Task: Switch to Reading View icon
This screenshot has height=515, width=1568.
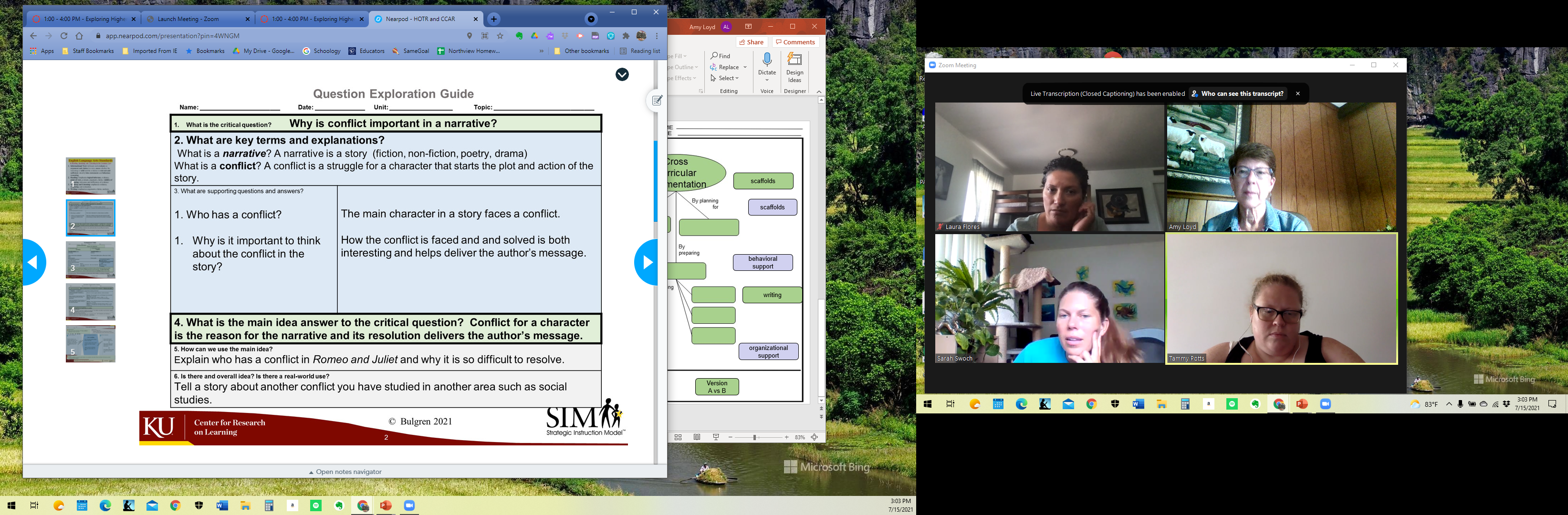Action: (x=697, y=437)
